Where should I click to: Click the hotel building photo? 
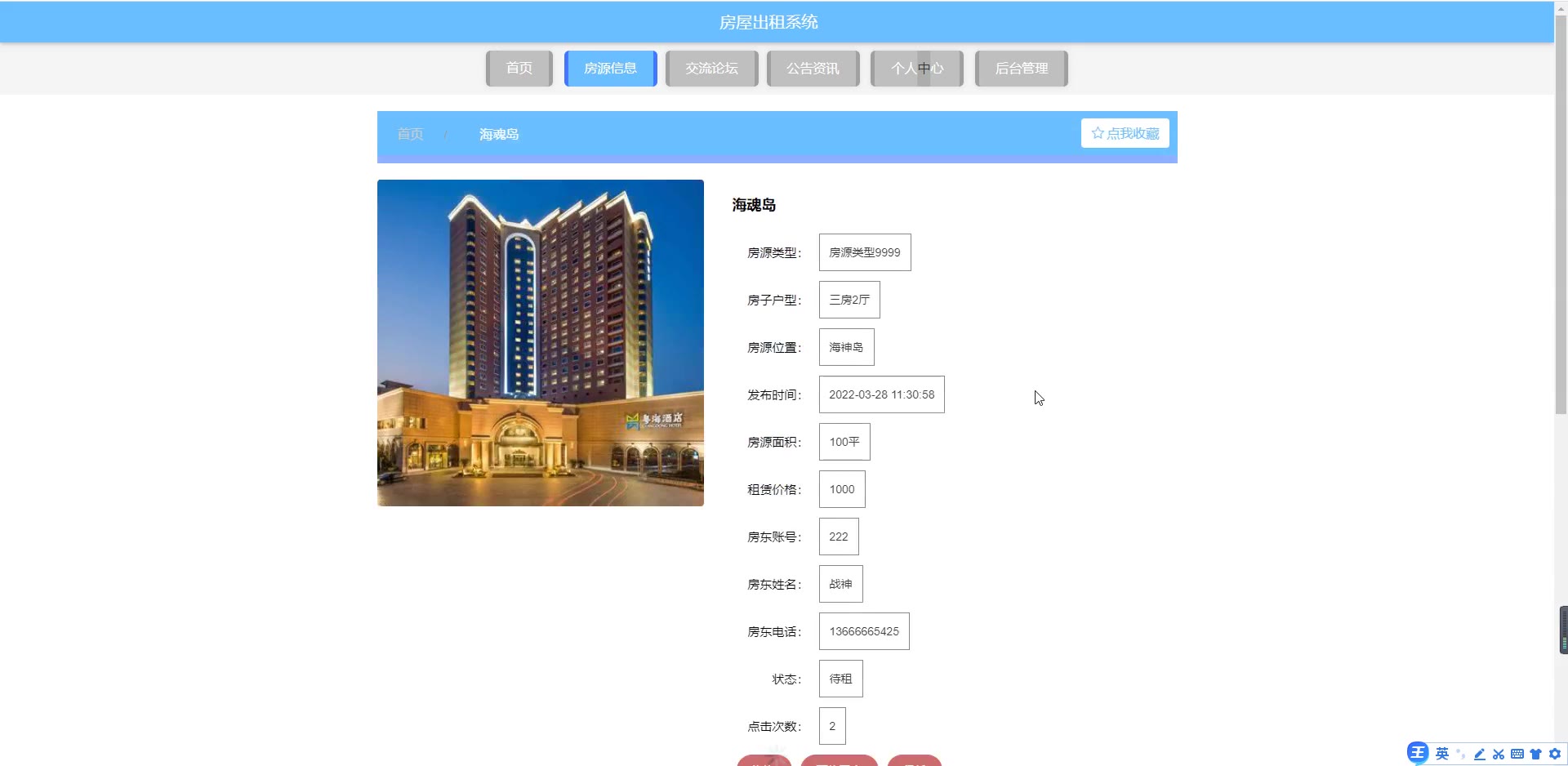point(541,343)
